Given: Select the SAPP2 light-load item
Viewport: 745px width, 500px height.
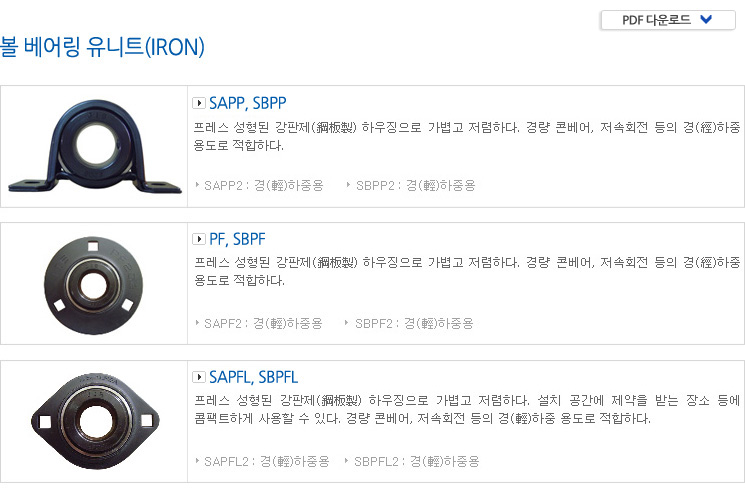Looking at the screenshot, I should point(264,185).
